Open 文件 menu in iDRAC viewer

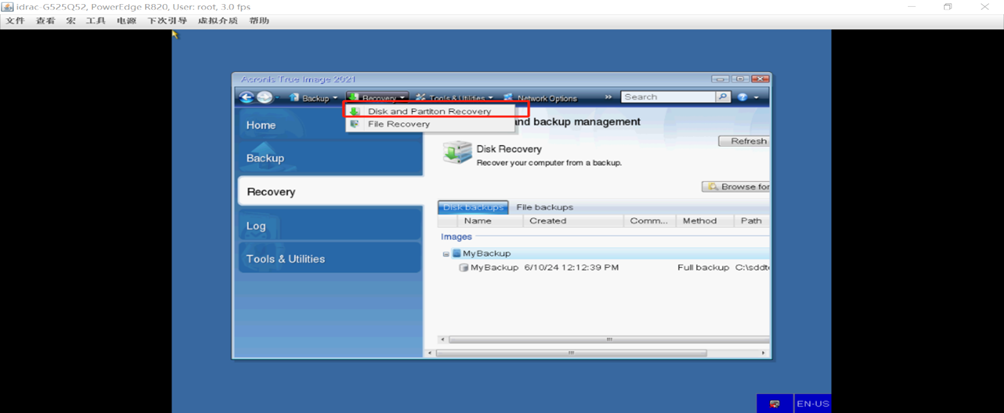[15, 20]
